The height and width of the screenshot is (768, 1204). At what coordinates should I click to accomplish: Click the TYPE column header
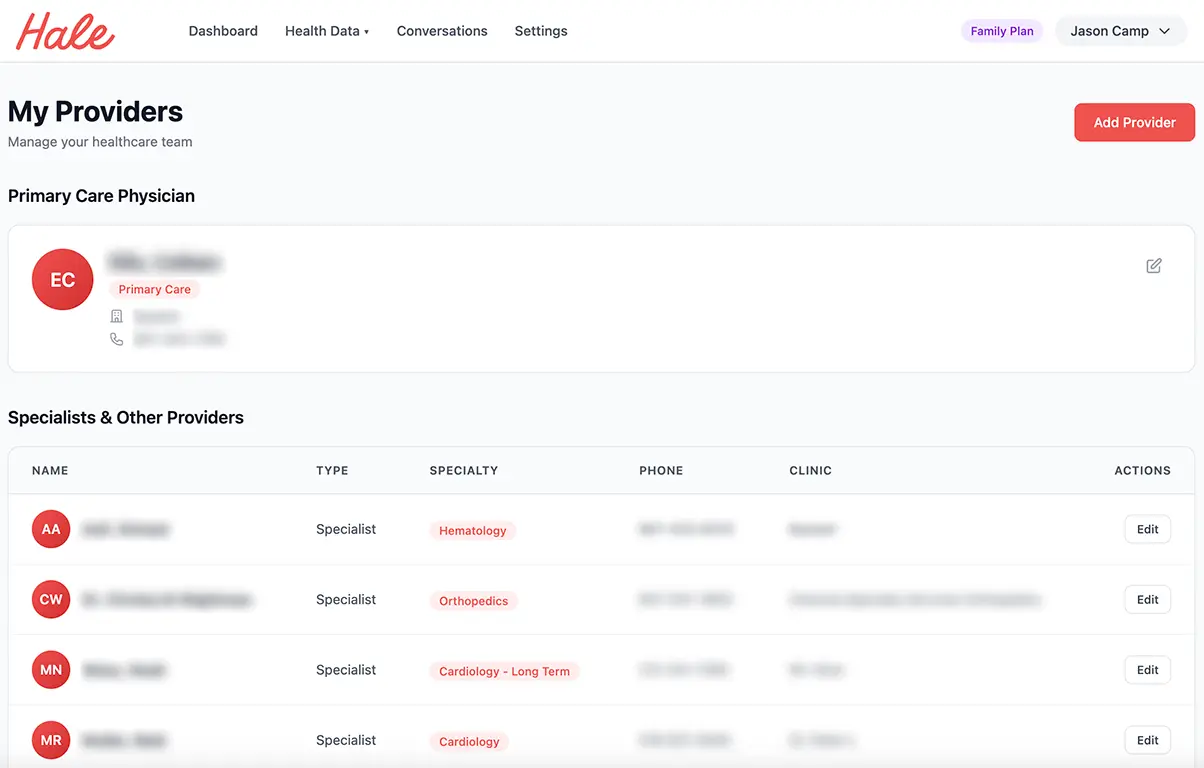pyautogui.click(x=332, y=470)
